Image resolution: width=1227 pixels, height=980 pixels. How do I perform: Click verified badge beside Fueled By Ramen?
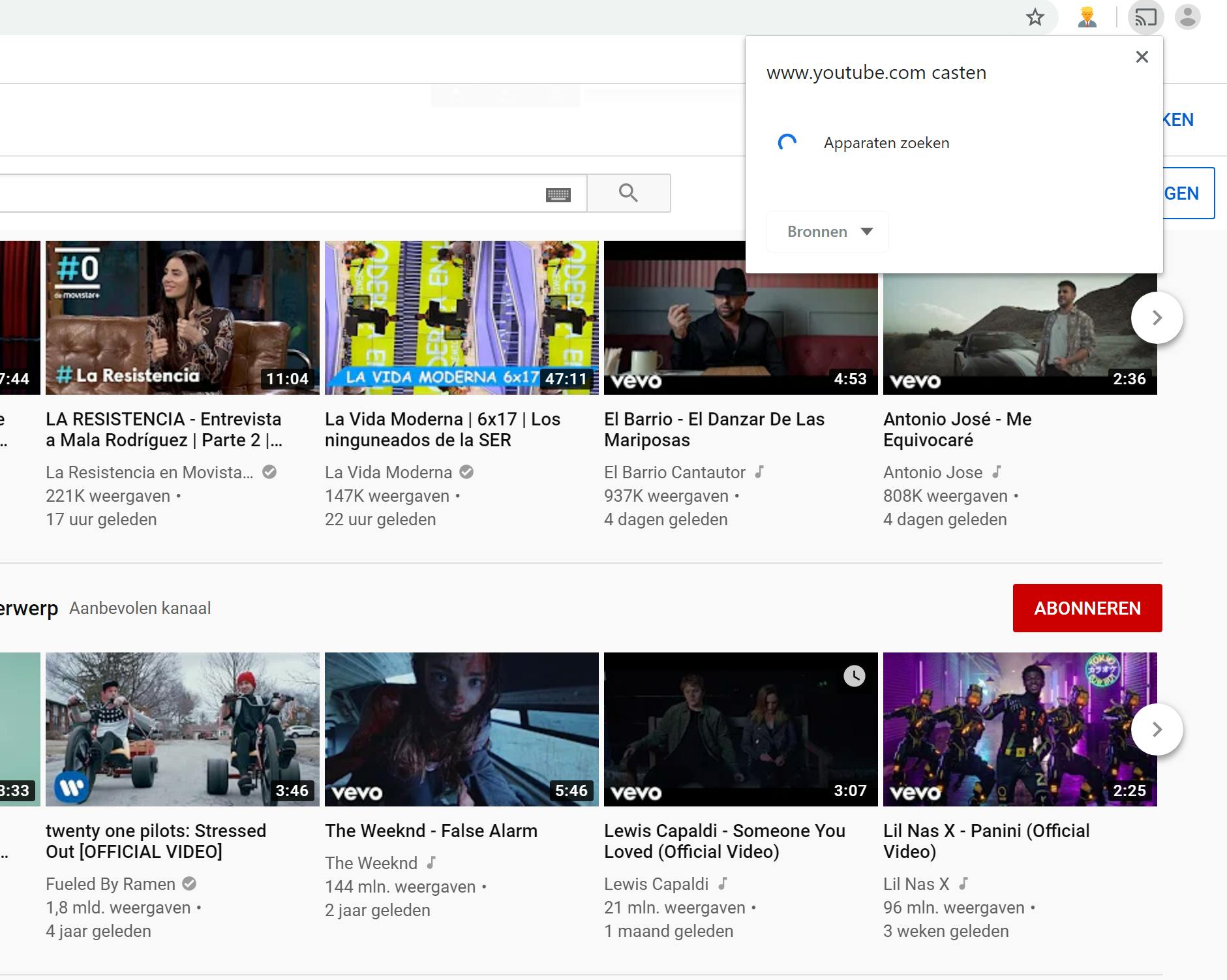point(189,883)
